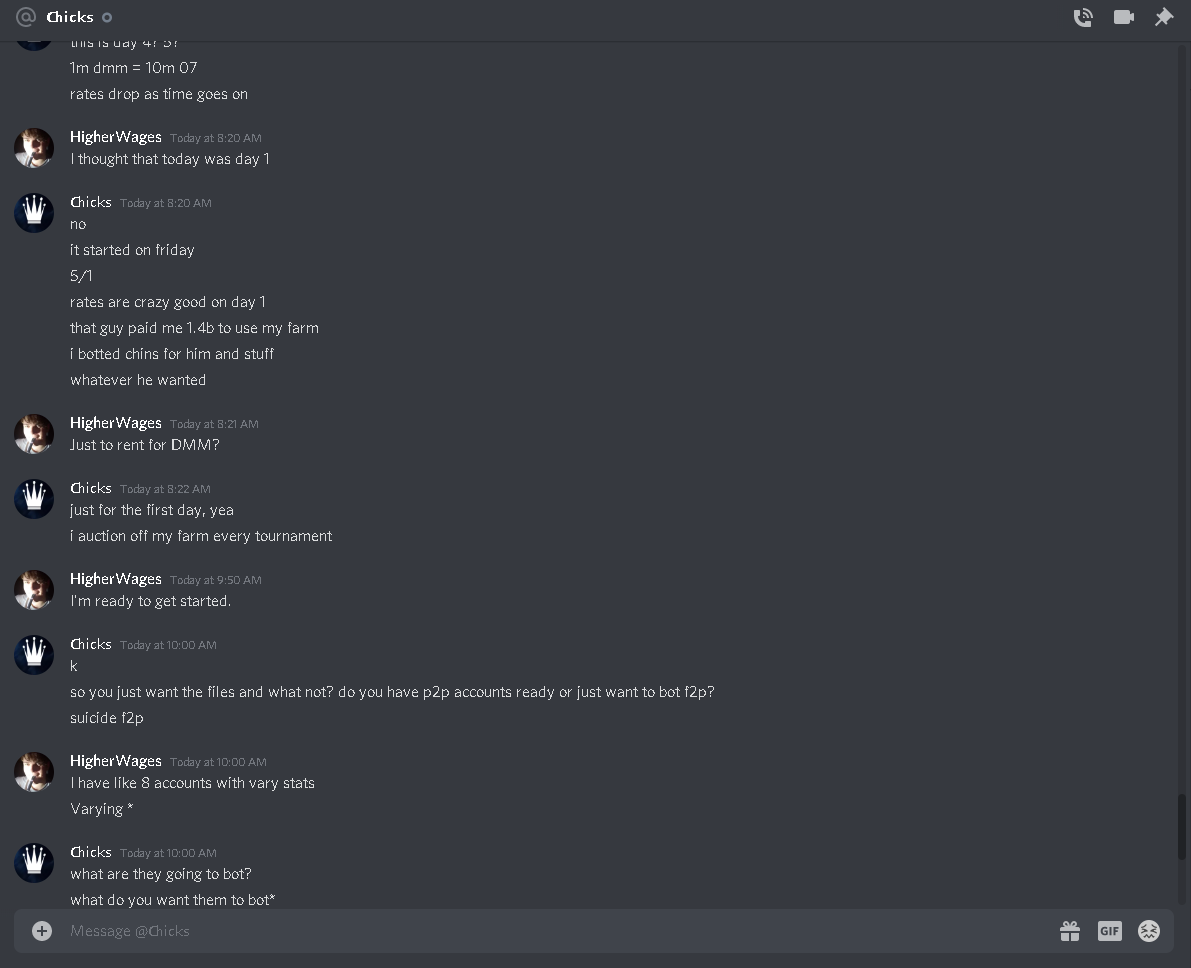Click Chicks avatar next to 'no' message
Screen dimensions: 1191x968
[x=34, y=213]
